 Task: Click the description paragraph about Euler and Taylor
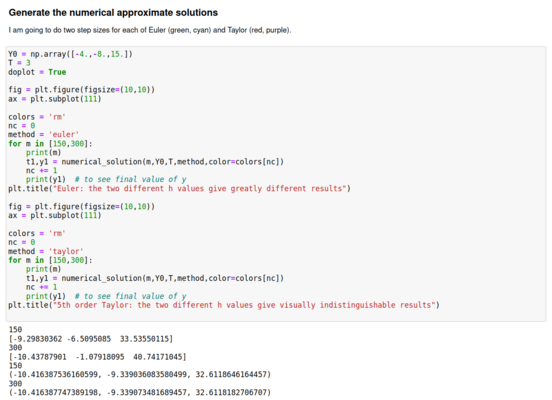click(150, 30)
